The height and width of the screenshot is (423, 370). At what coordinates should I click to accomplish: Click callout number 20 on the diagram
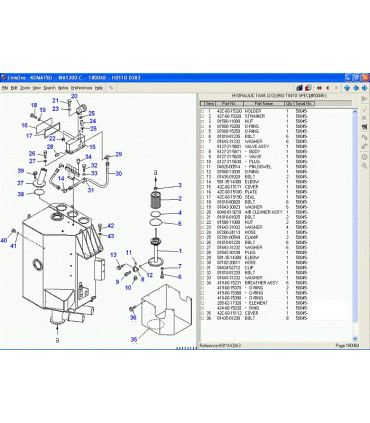pos(74,96)
